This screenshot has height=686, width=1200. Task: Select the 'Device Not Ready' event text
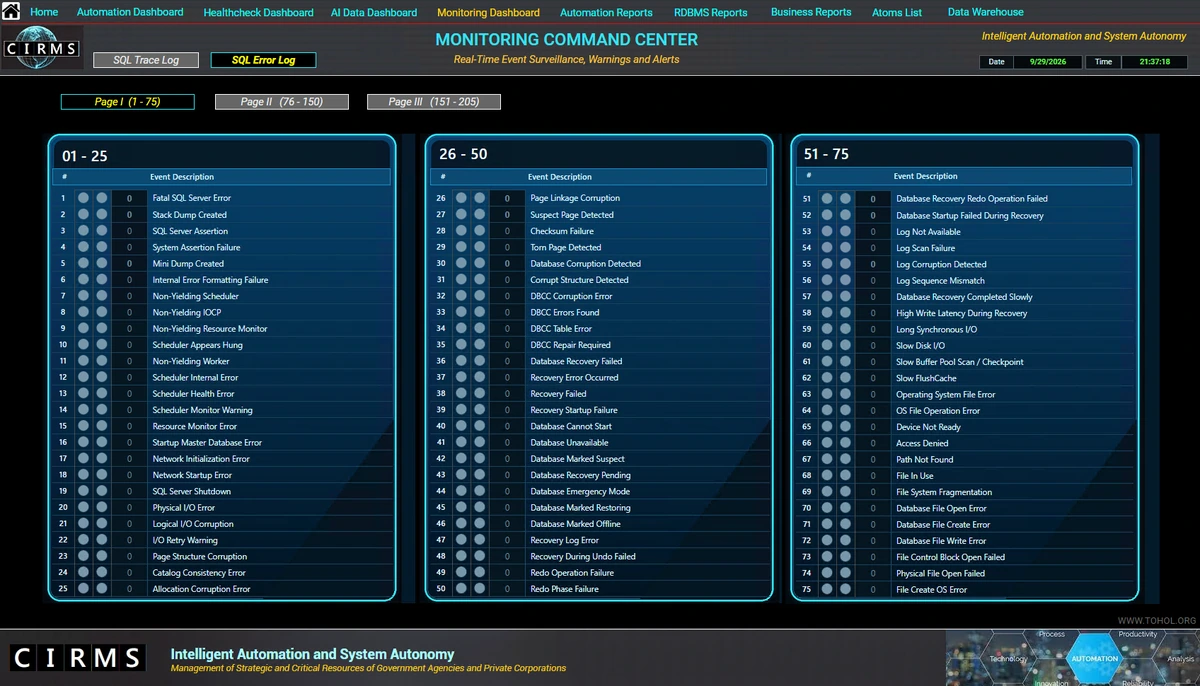pyautogui.click(x=929, y=427)
